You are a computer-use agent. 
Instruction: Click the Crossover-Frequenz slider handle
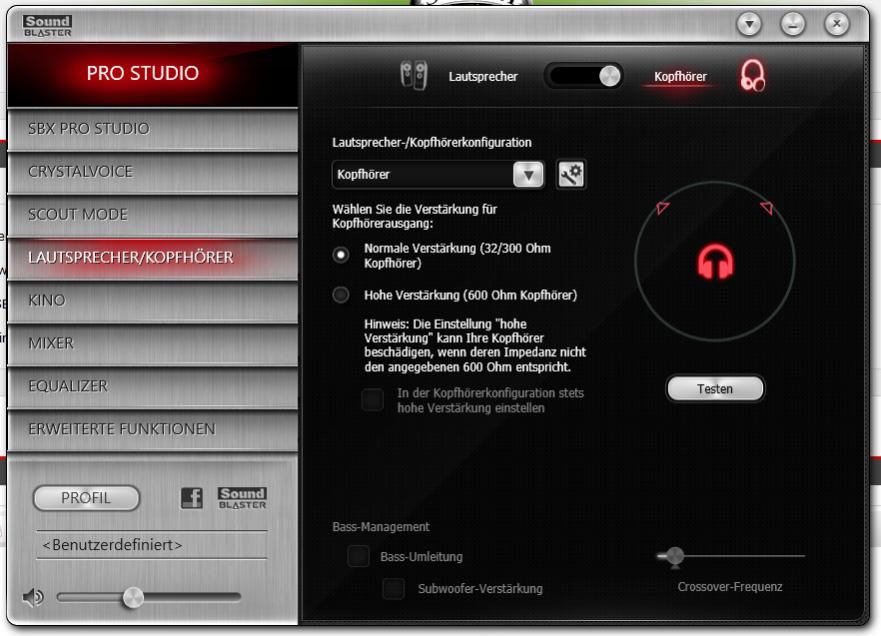pyautogui.click(x=674, y=557)
